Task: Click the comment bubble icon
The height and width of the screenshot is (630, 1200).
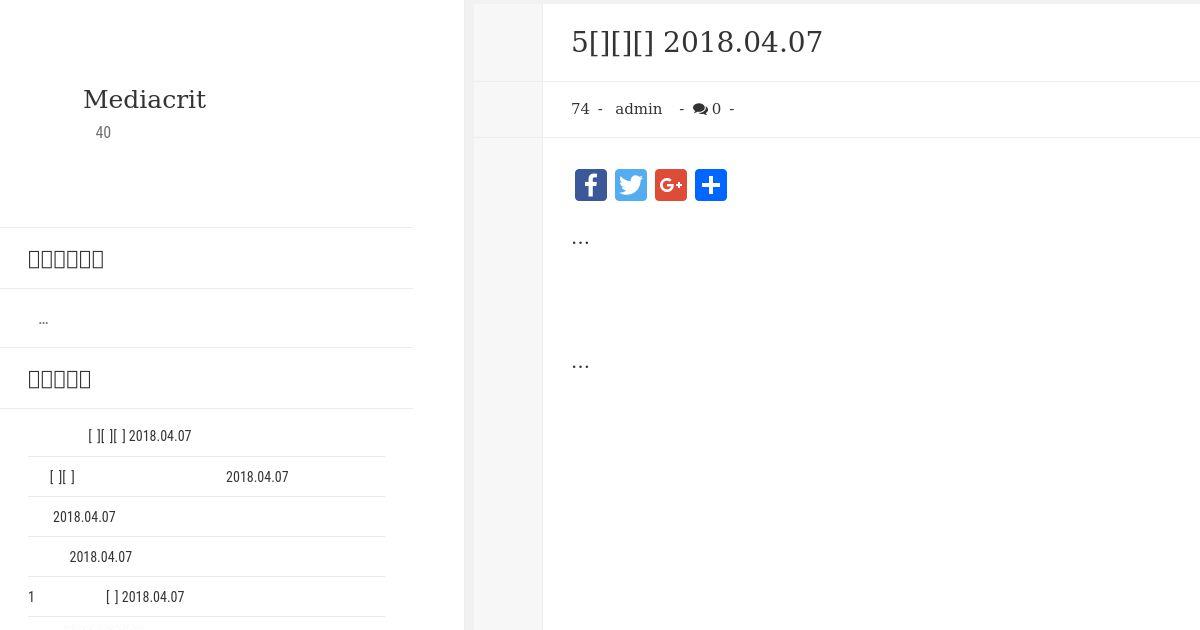Action: point(700,109)
